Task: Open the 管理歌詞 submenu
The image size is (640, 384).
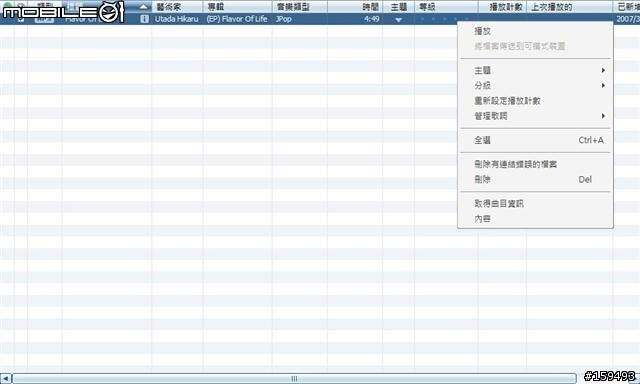Action: [535, 116]
